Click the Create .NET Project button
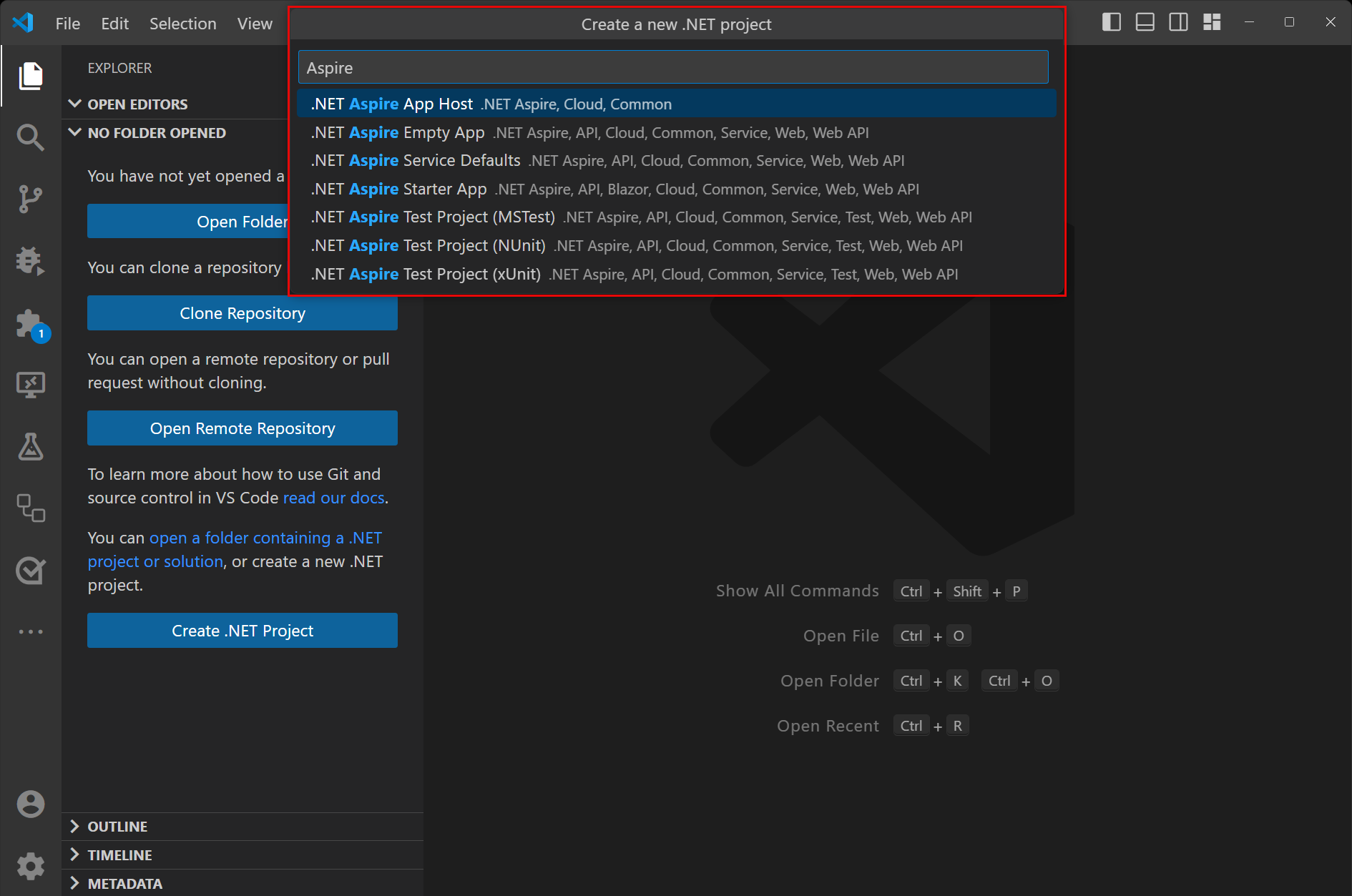Image resolution: width=1352 pixels, height=896 pixels. coord(243,631)
